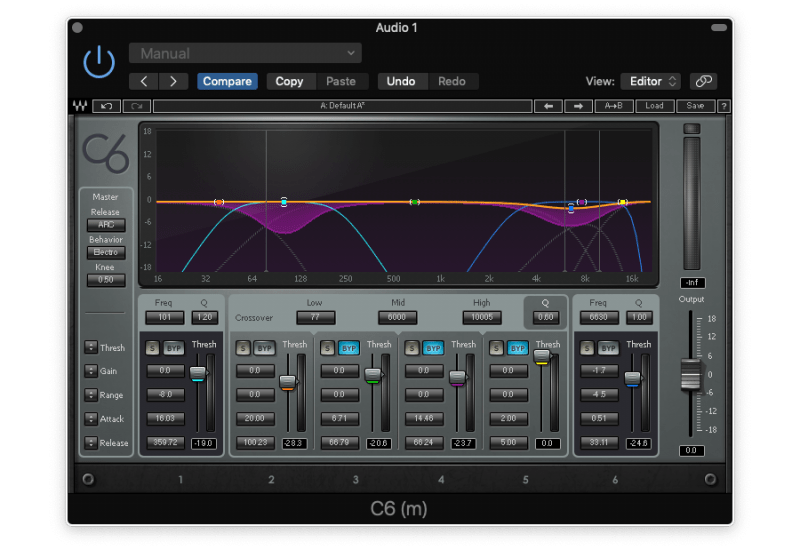Open Waves help with the question mark
This screenshot has width=800, height=550.
723,106
